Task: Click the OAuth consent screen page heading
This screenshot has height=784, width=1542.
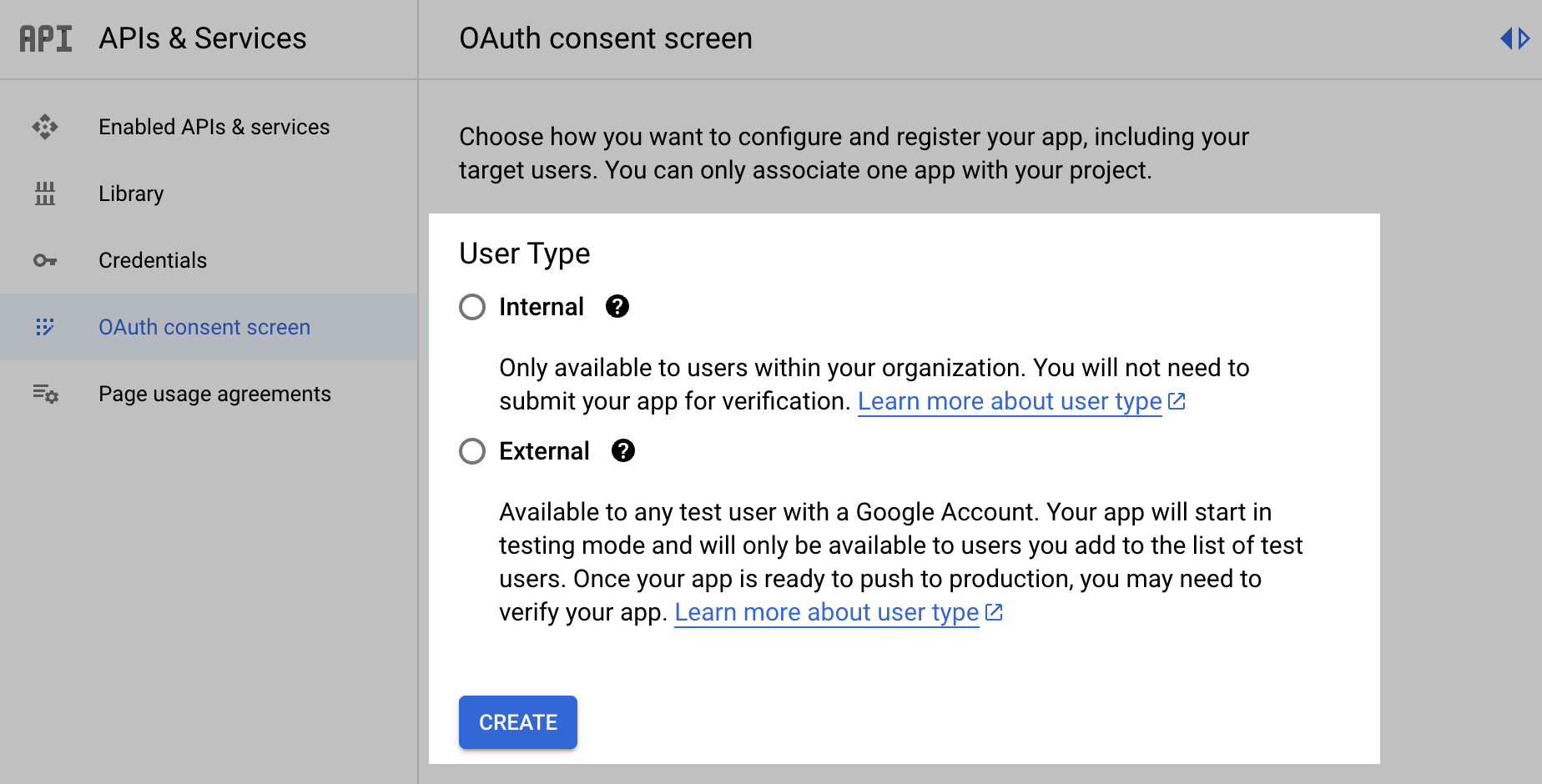Action: click(606, 38)
